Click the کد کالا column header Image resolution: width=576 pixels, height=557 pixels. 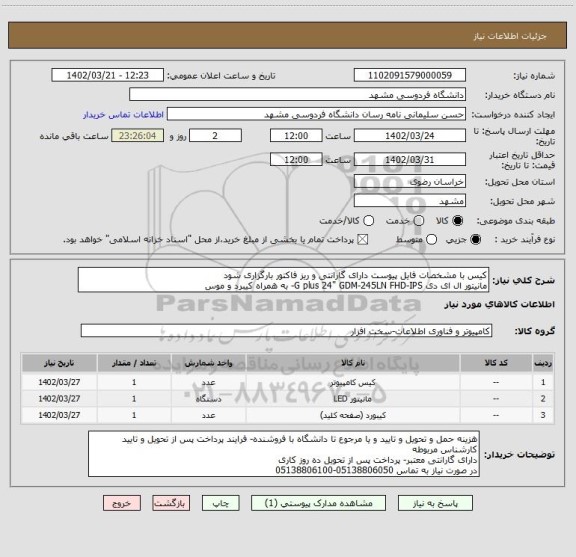click(496, 363)
